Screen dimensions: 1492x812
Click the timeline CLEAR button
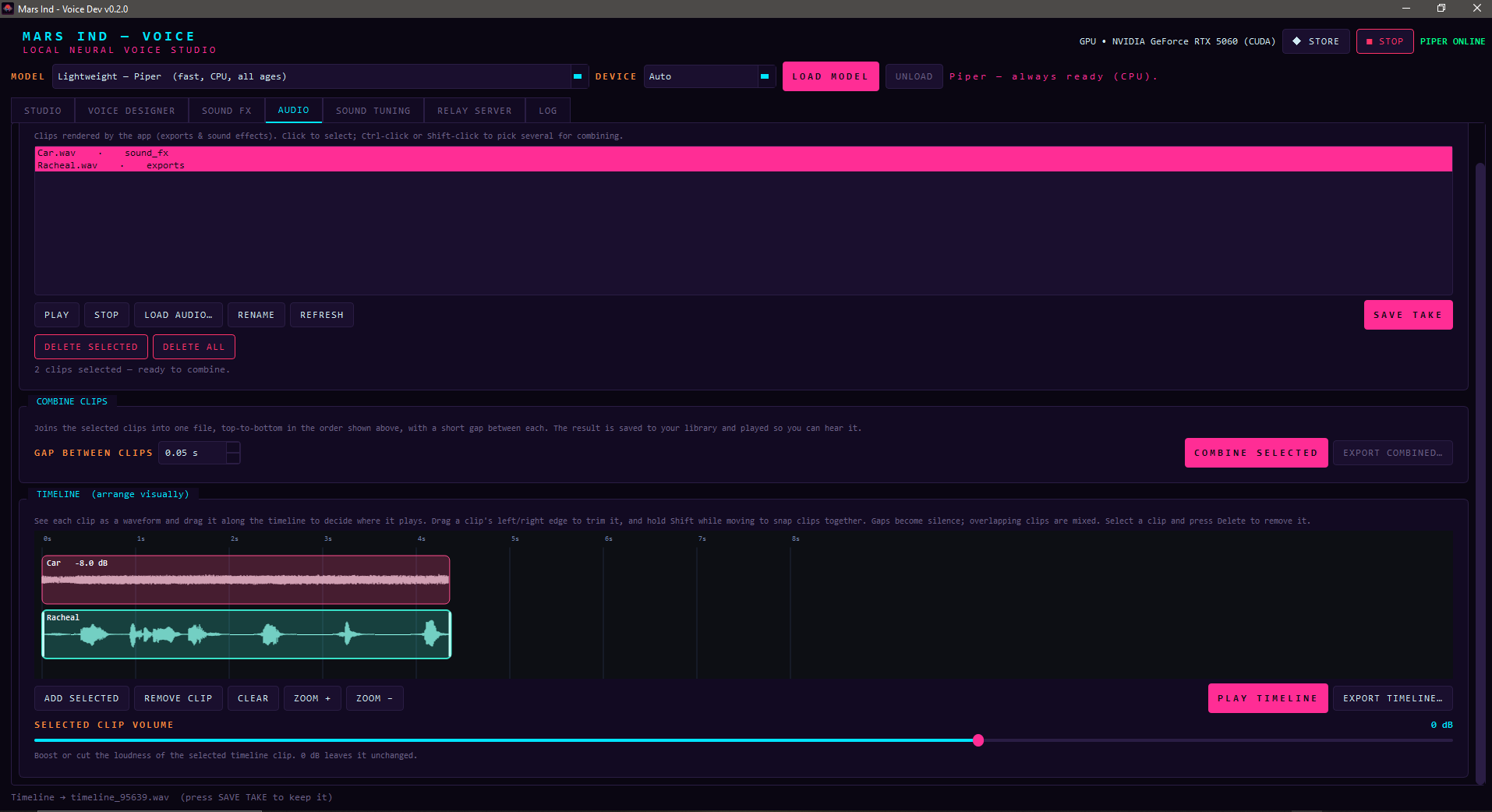[x=253, y=698]
